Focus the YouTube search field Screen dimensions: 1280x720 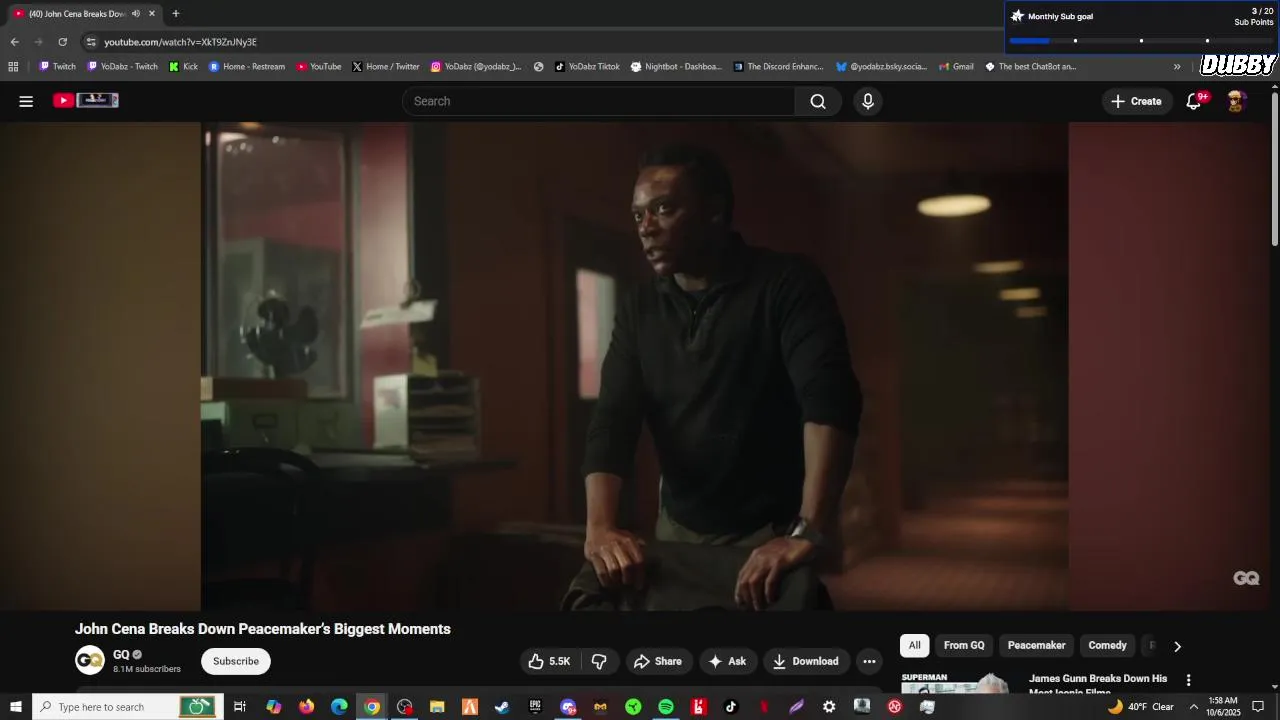click(599, 101)
